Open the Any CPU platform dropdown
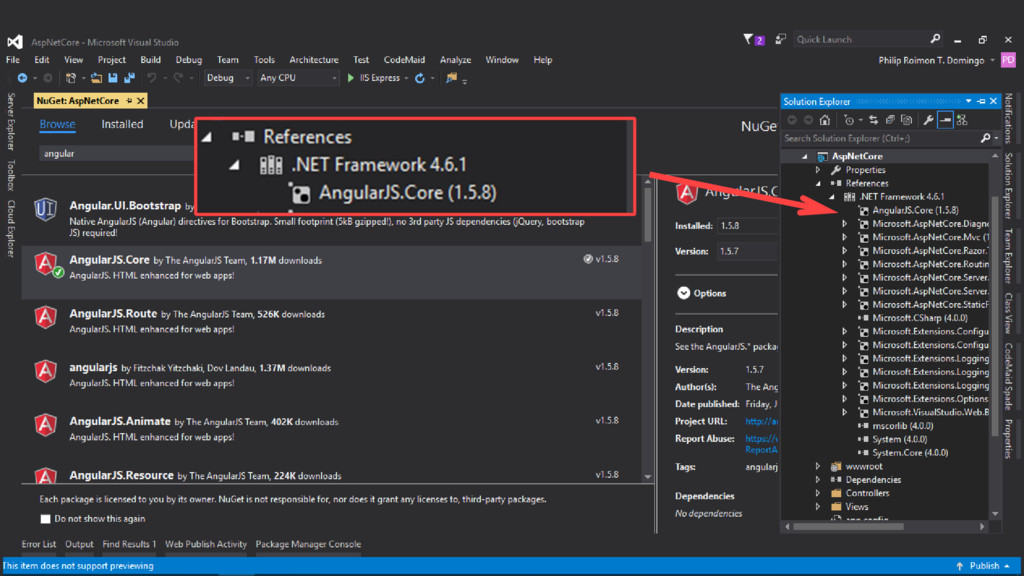This screenshot has width=1024, height=576. click(x=297, y=78)
